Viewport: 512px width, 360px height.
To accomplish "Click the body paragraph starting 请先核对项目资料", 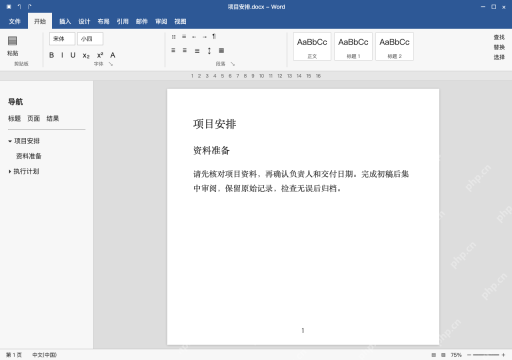I will click(x=301, y=181).
